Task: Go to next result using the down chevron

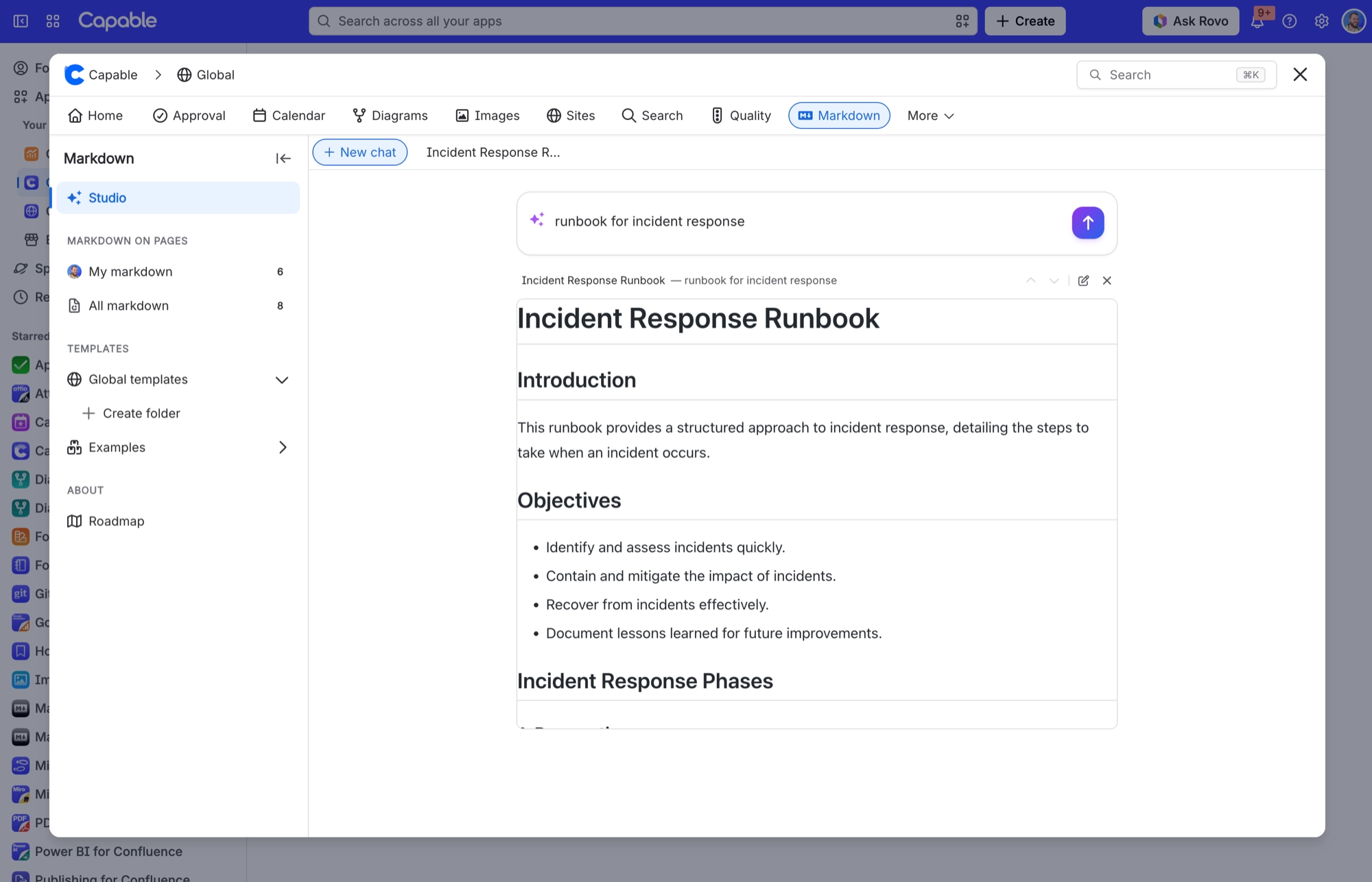Action: click(x=1054, y=281)
